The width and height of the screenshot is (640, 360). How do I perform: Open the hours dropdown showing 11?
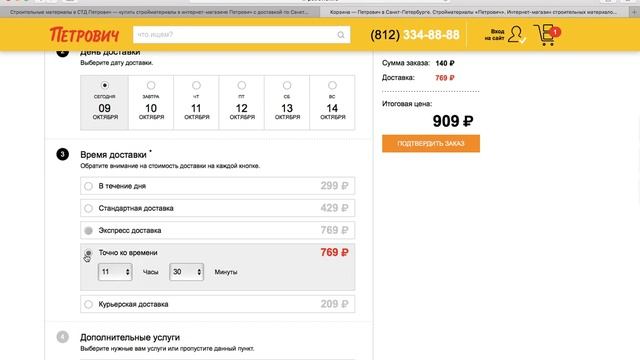(x=115, y=272)
